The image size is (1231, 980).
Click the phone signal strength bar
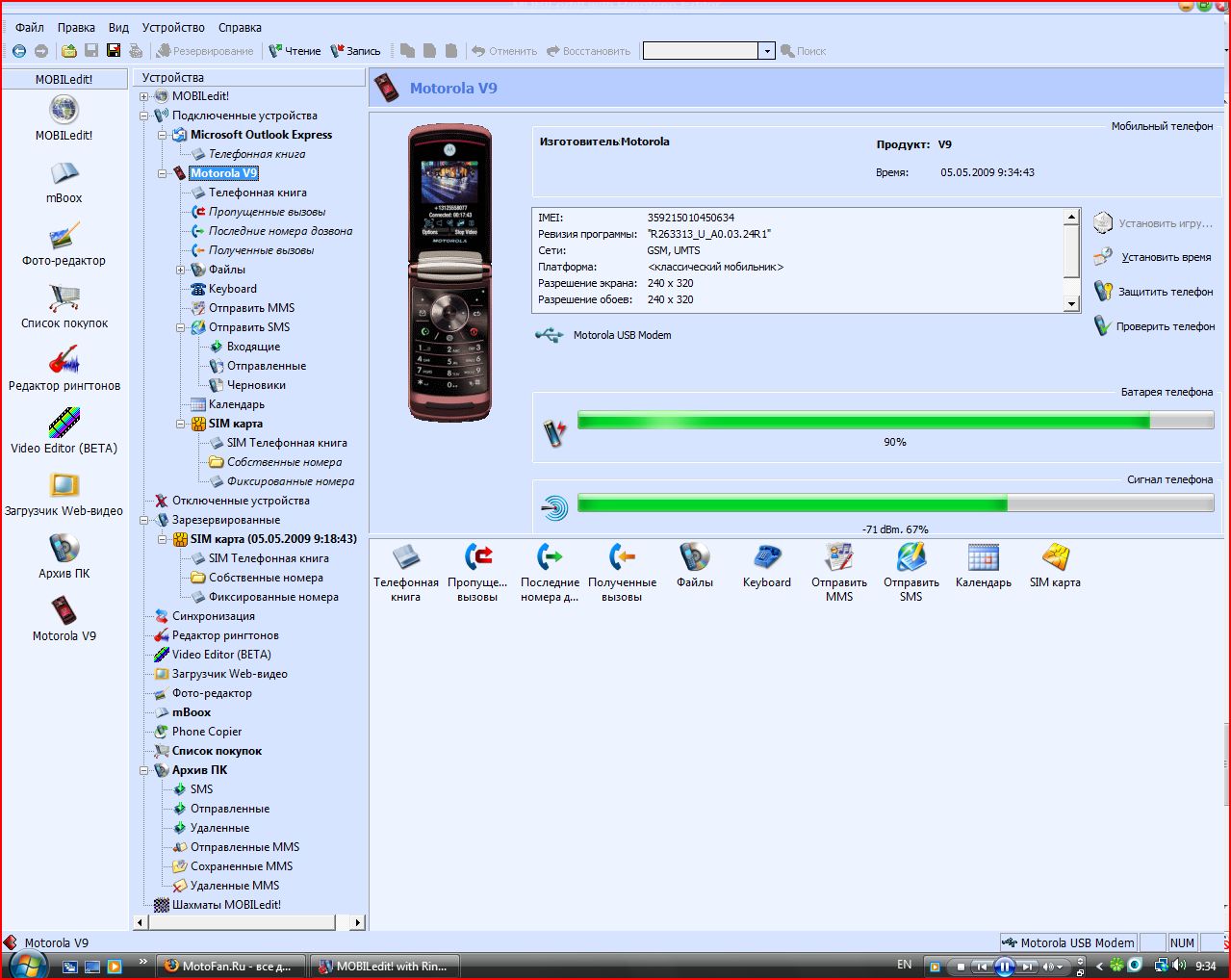895,503
